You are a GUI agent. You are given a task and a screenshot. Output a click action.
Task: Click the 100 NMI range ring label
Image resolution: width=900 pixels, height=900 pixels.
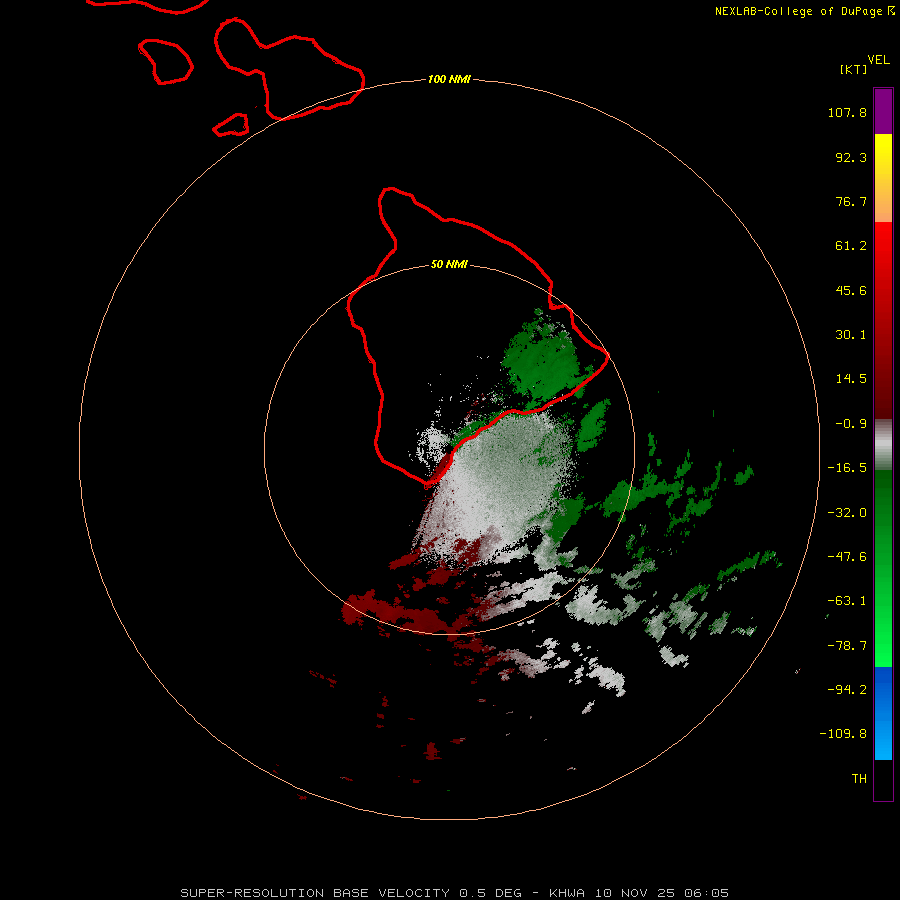point(449,79)
